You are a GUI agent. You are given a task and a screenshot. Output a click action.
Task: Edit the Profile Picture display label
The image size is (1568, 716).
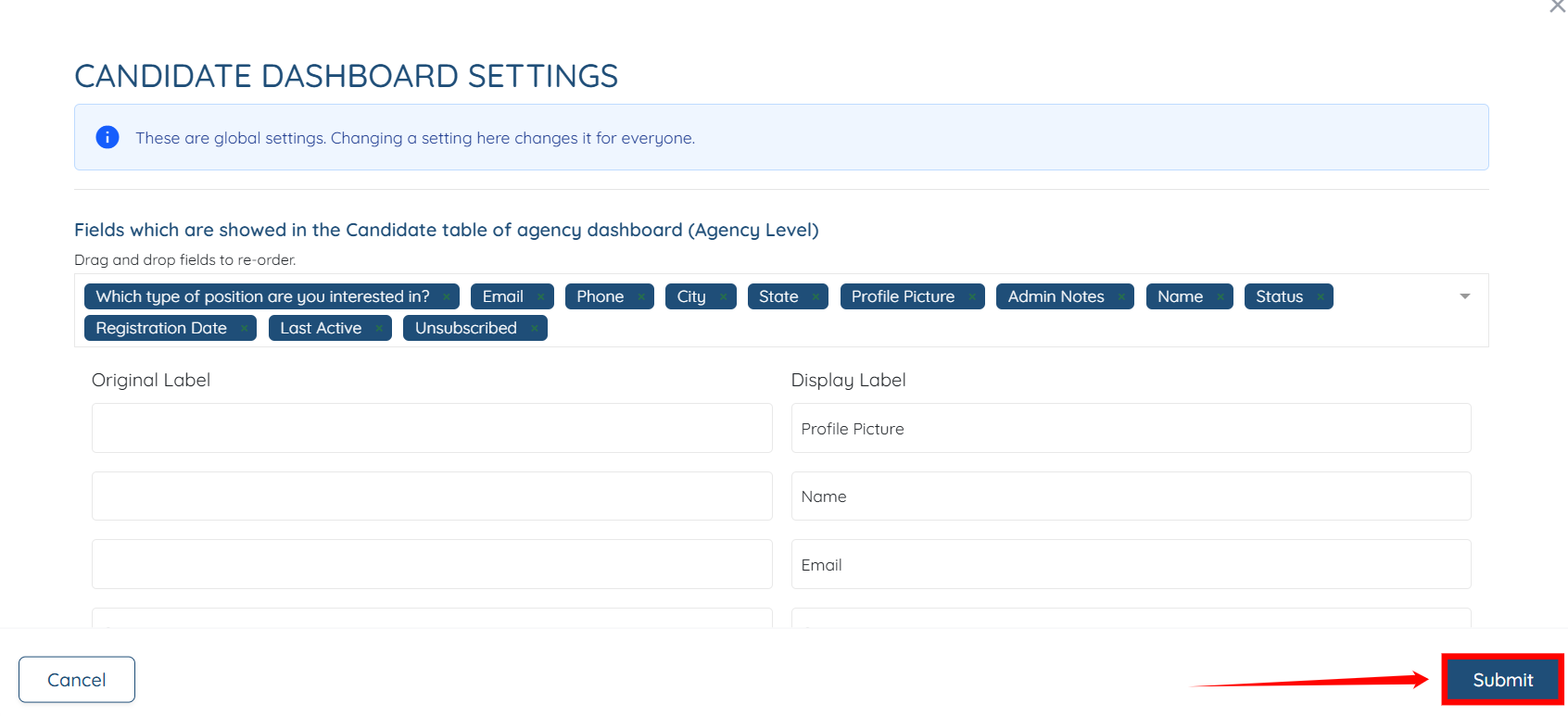1131,429
